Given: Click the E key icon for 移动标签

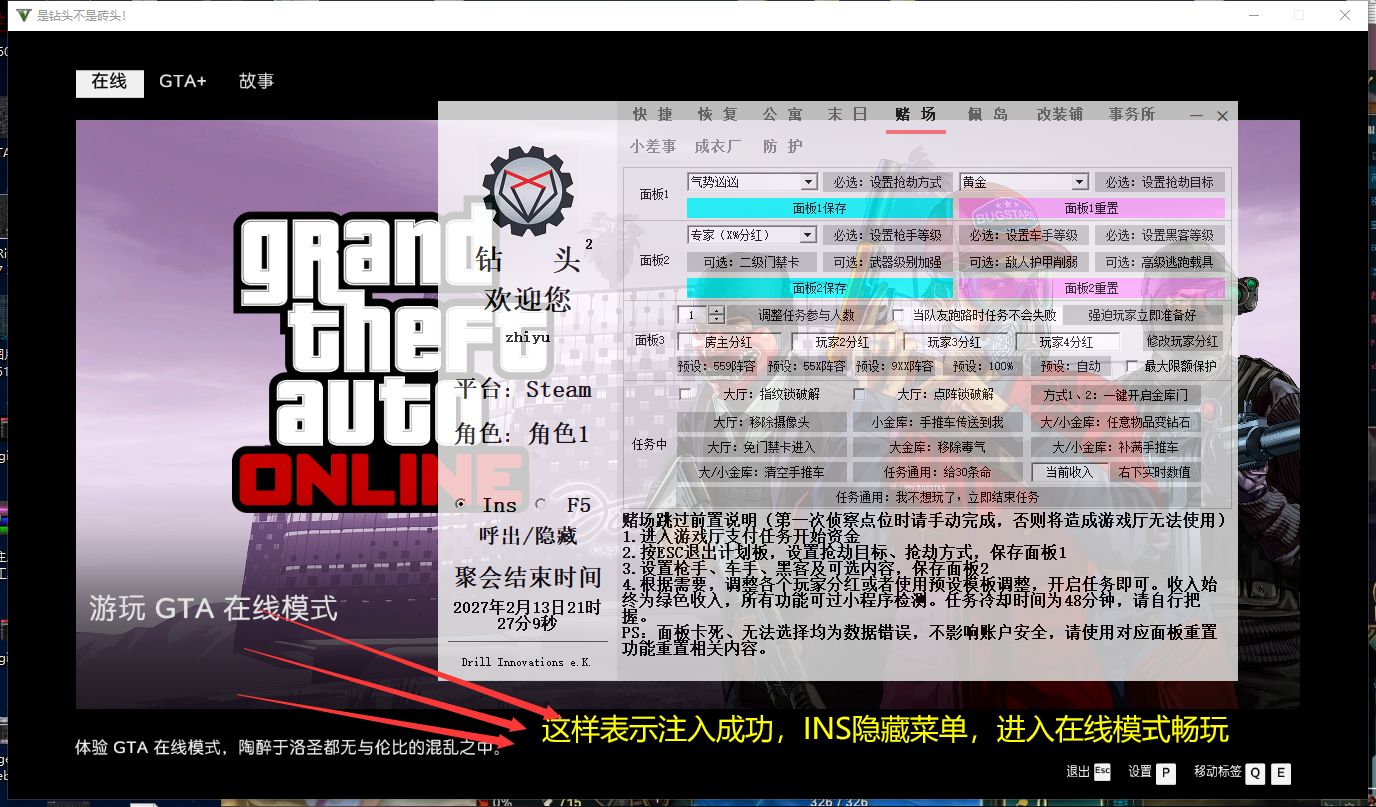Looking at the screenshot, I should (1280, 773).
